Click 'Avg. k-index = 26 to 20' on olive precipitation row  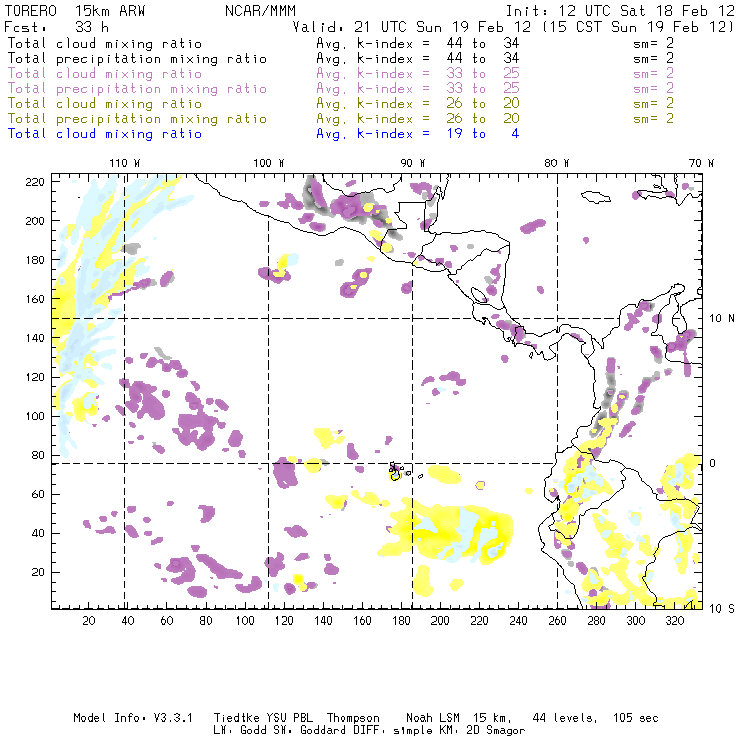point(418,118)
